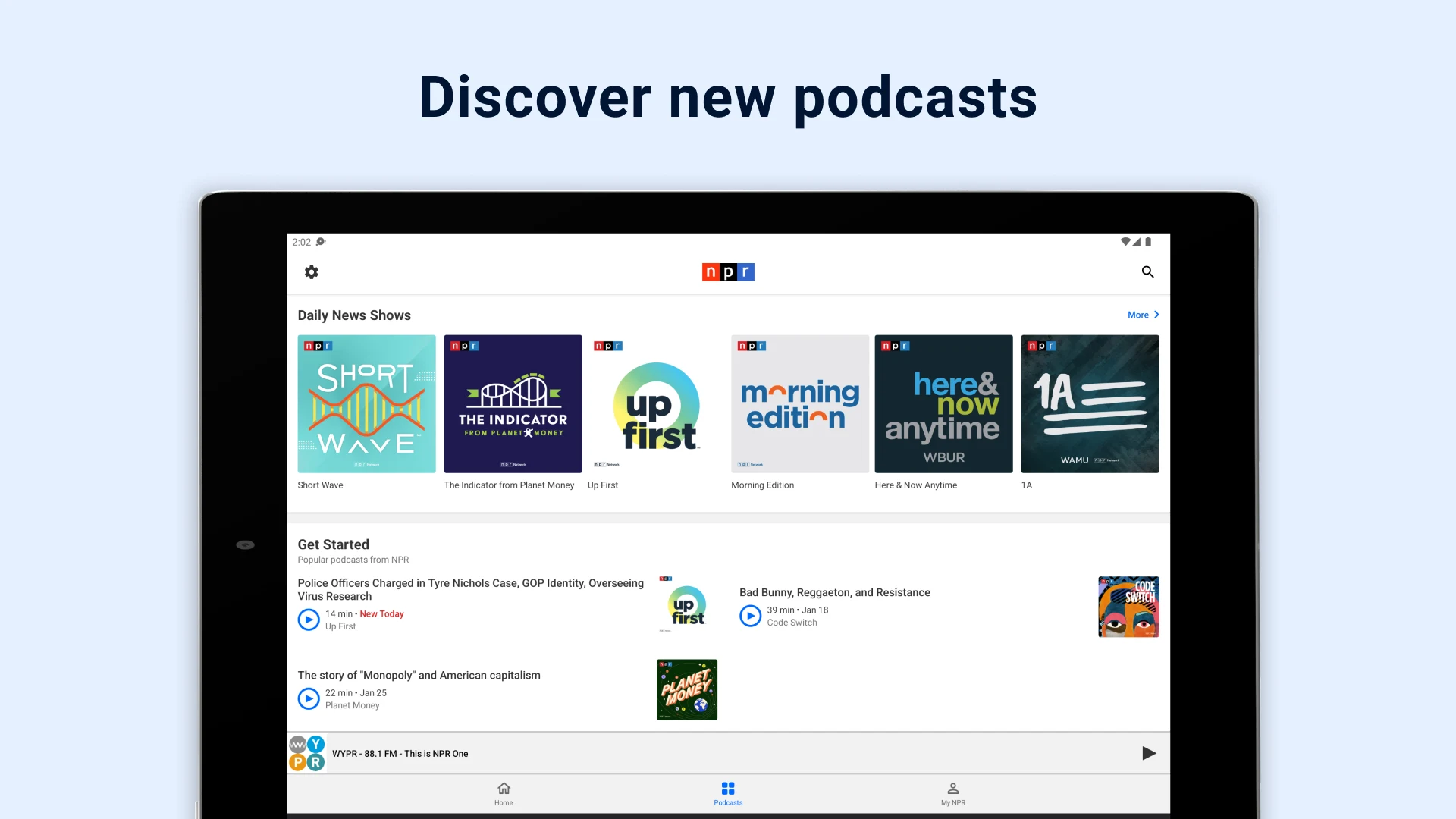Open the Monopoly and American capitalism title
This screenshot has width=1456, height=819.
(419, 676)
